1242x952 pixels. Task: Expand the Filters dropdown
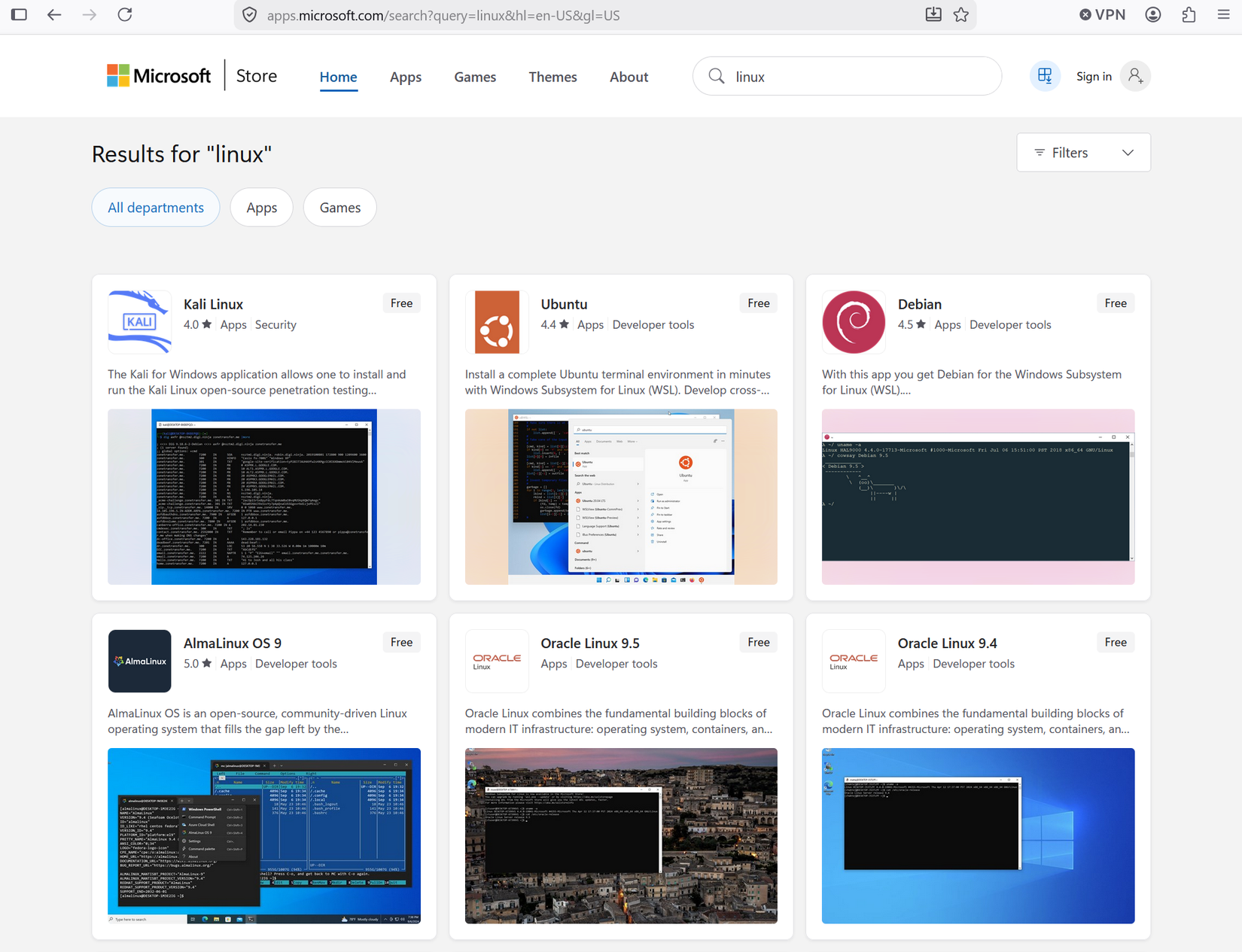point(1083,153)
